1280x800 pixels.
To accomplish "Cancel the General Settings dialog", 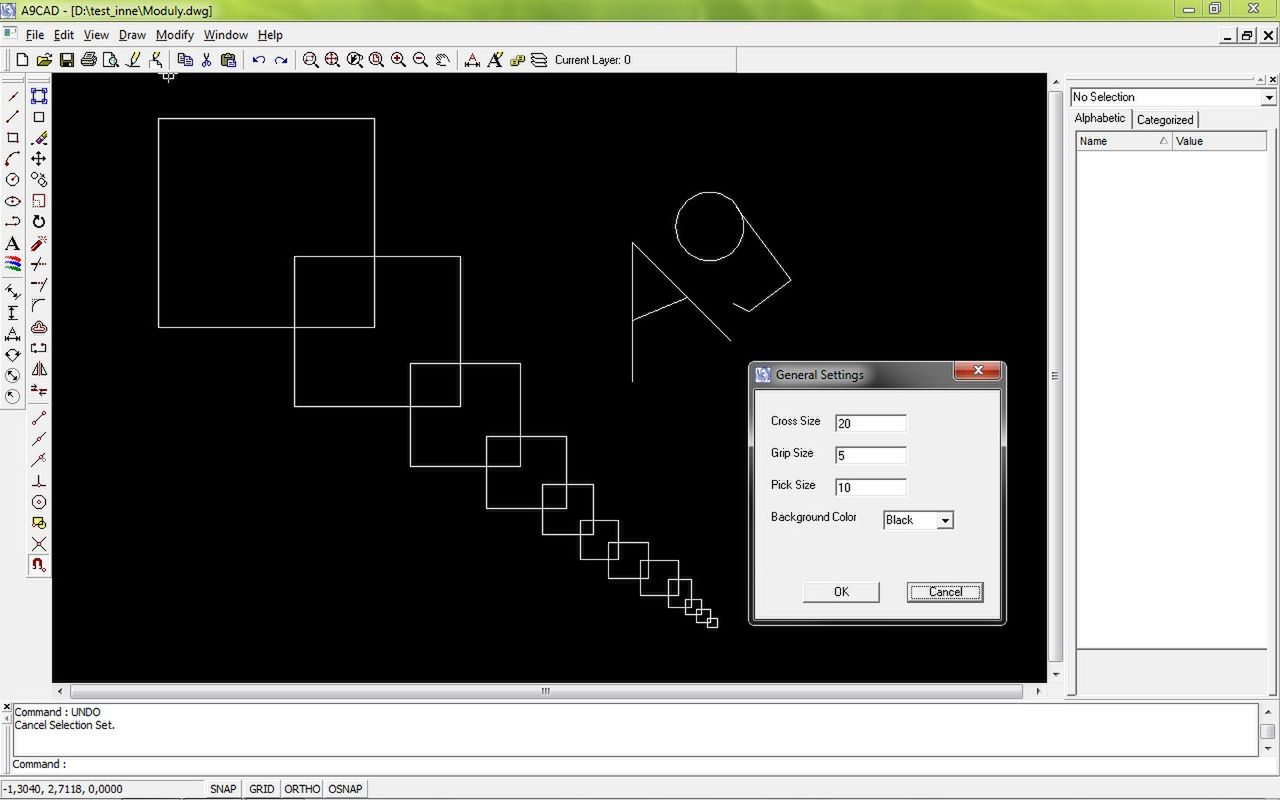I will tap(945, 592).
